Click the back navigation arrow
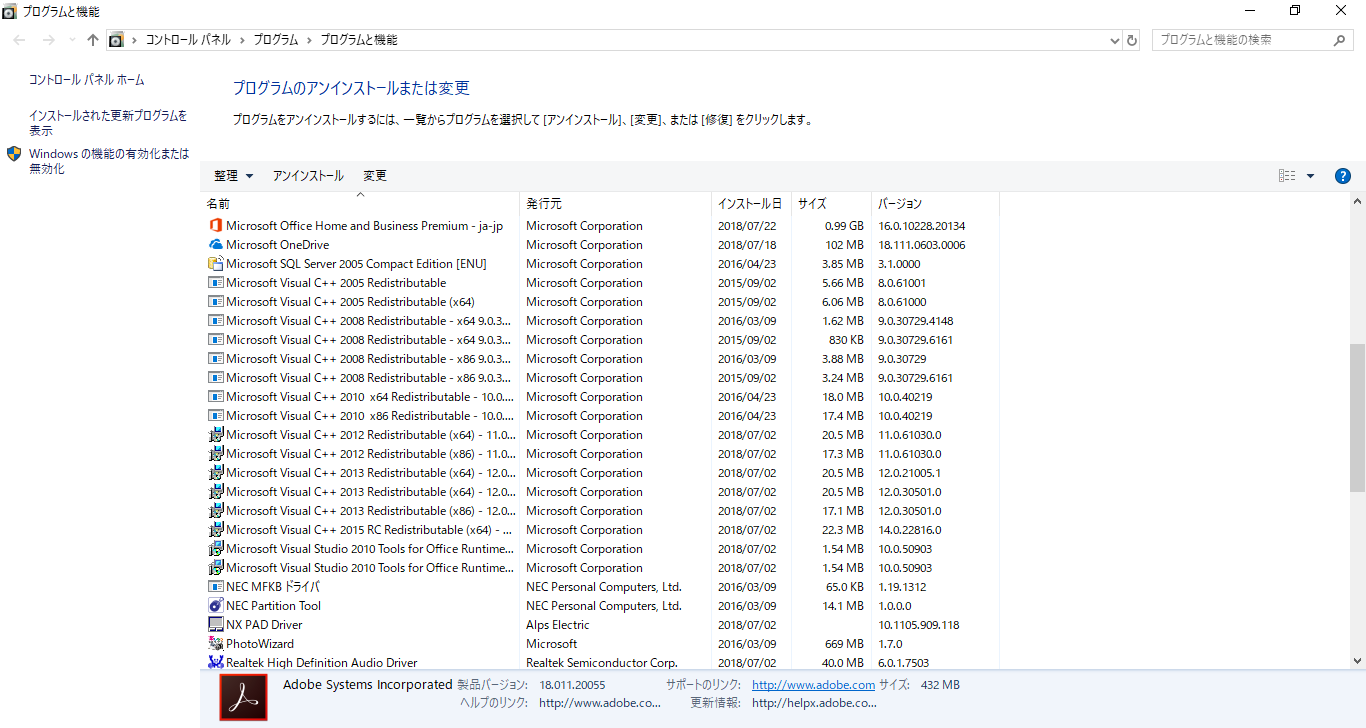The image size is (1366, 728). (20, 40)
